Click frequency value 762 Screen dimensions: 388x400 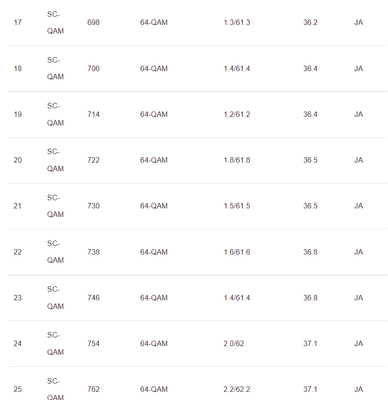(93, 389)
